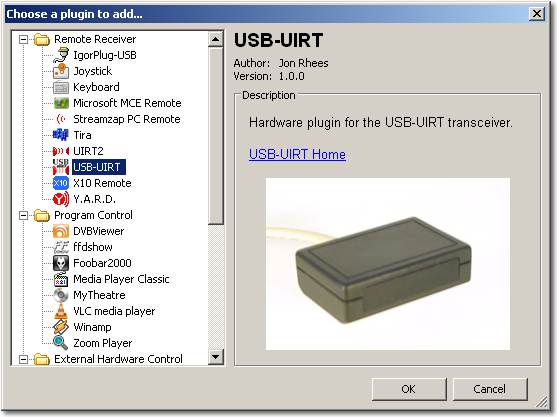This screenshot has width=557, height=417.
Task: Select the VLC media player cone icon
Action: tap(61, 311)
